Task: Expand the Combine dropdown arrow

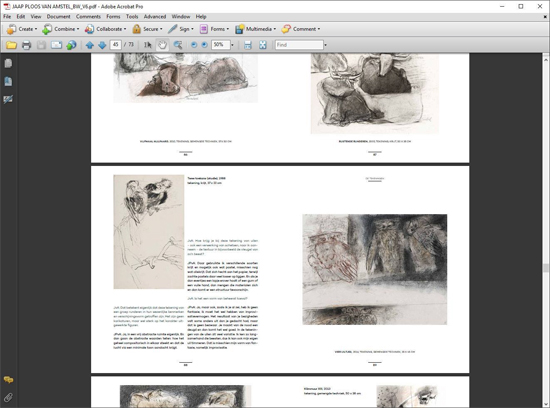Action: click(78, 29)
